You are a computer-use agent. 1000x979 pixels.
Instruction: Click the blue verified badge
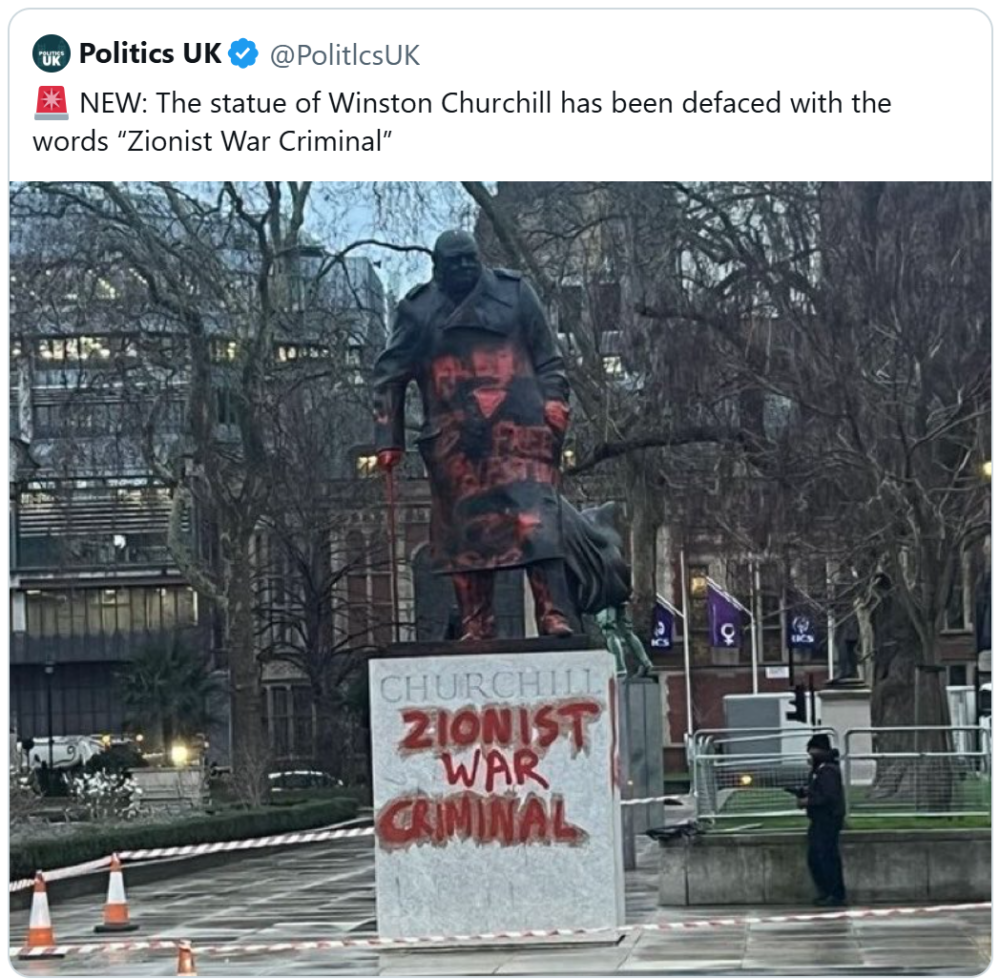[x=244, y=54]
